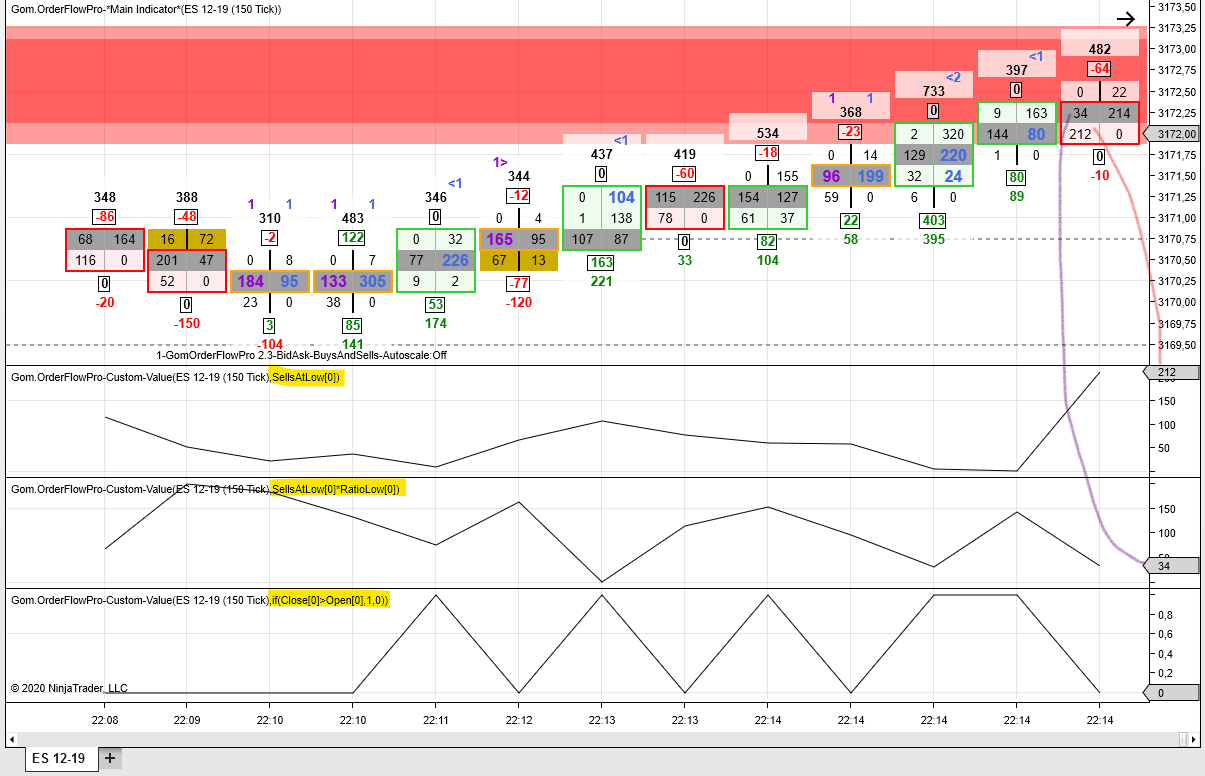Click the boxed -86 delta on first bar
Viewport: 1205px width, 776px height.
point(105,216)
